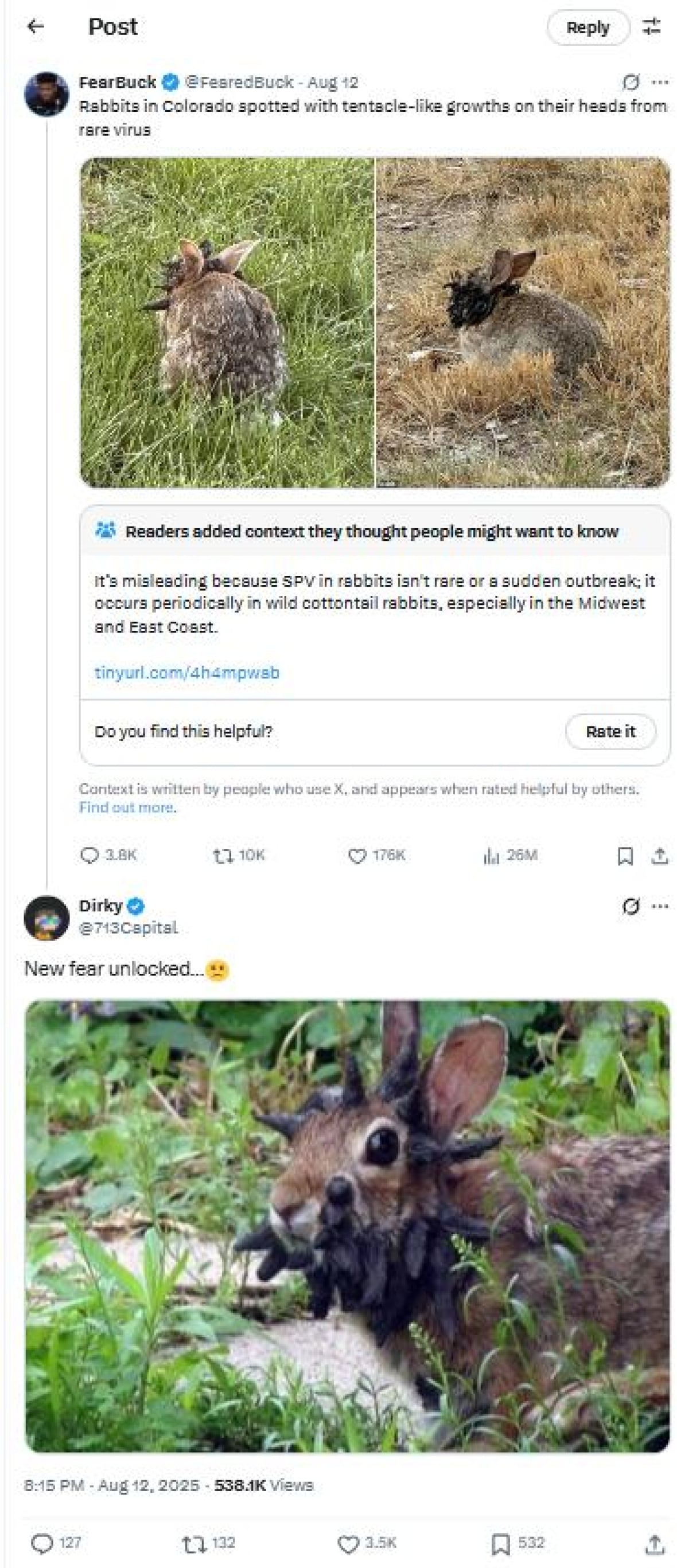The height and width of the screenshot is (1568, 677).
Task: Open the more options menu on FearBuck's post
Action: pyautogui.click(x=659, y=81)
